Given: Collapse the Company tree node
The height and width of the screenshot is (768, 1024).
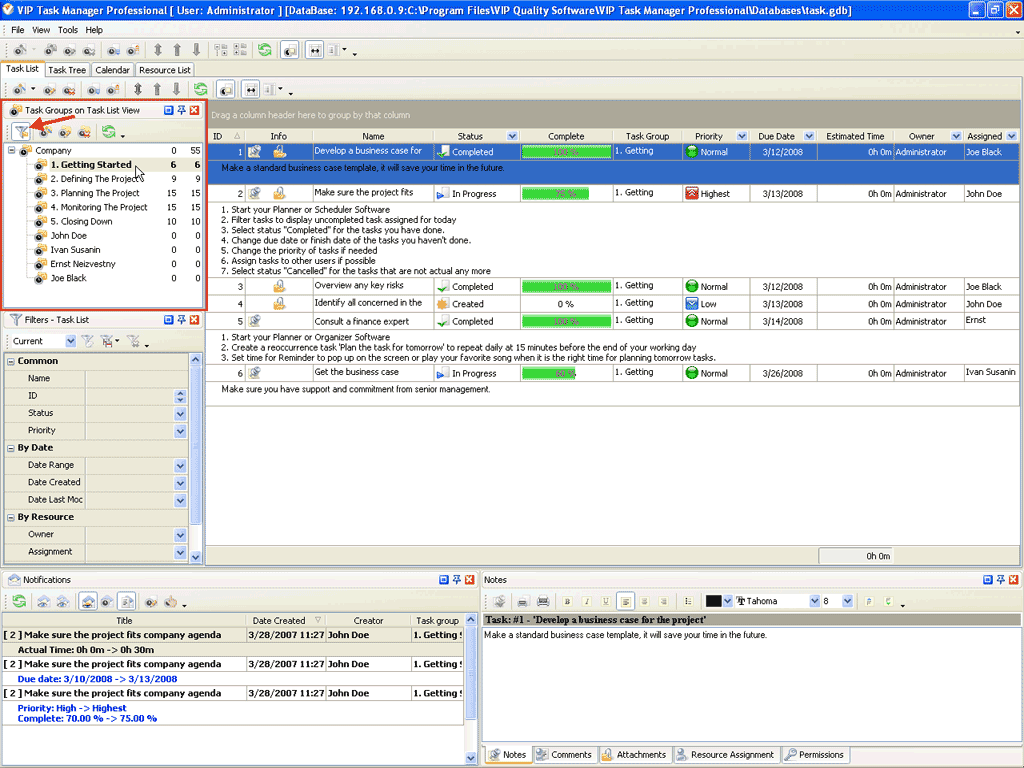Looking at the screenshot, I should coord(12,150).
